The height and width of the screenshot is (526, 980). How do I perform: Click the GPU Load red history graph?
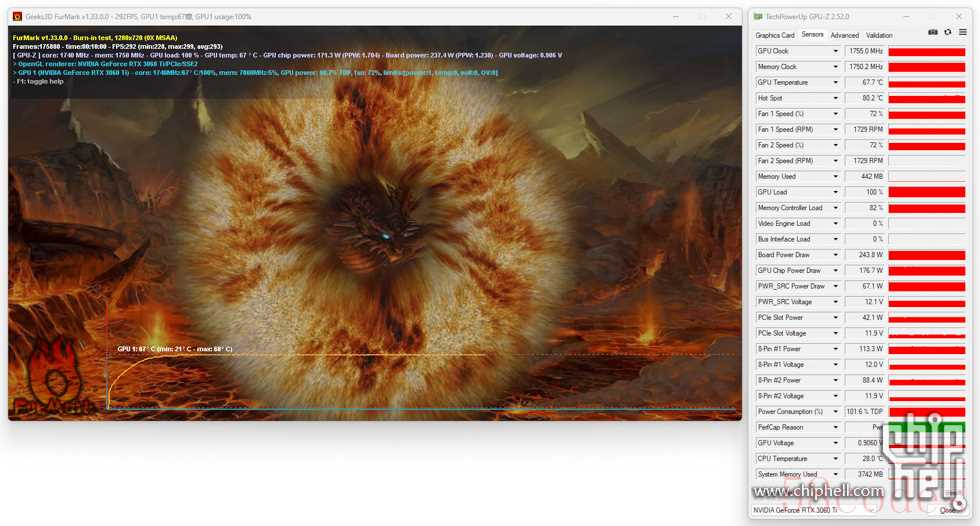[x=927, y=192]
